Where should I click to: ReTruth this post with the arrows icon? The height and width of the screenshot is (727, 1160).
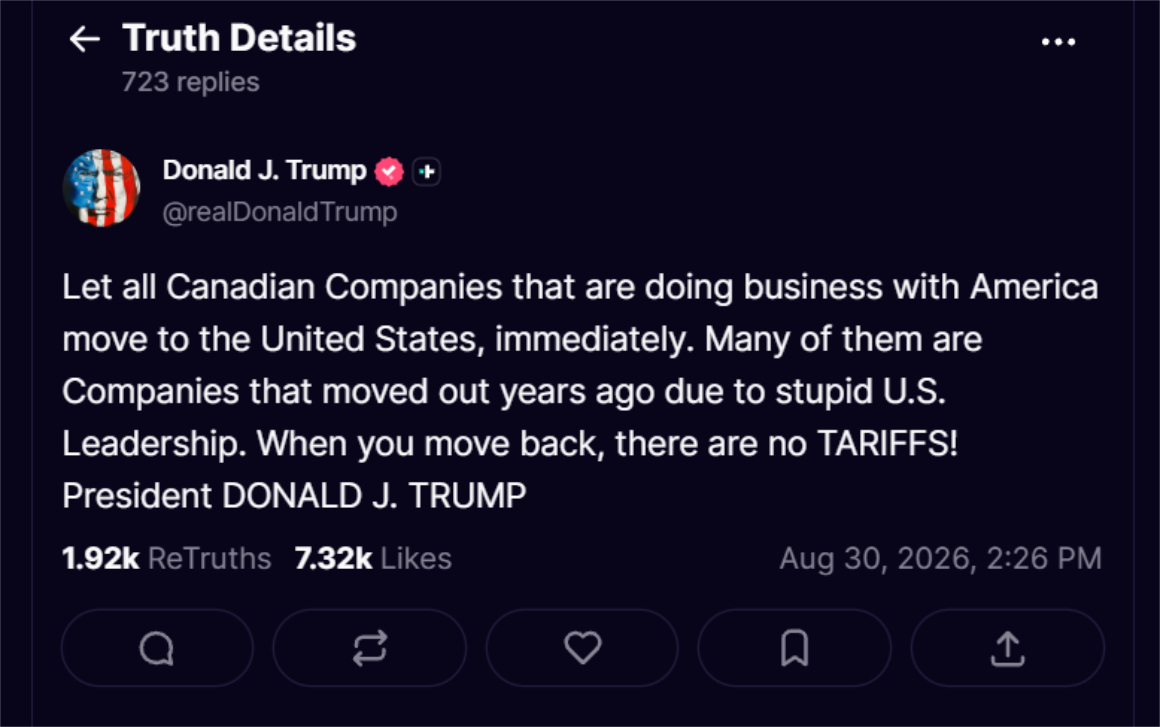pos(369,648)
